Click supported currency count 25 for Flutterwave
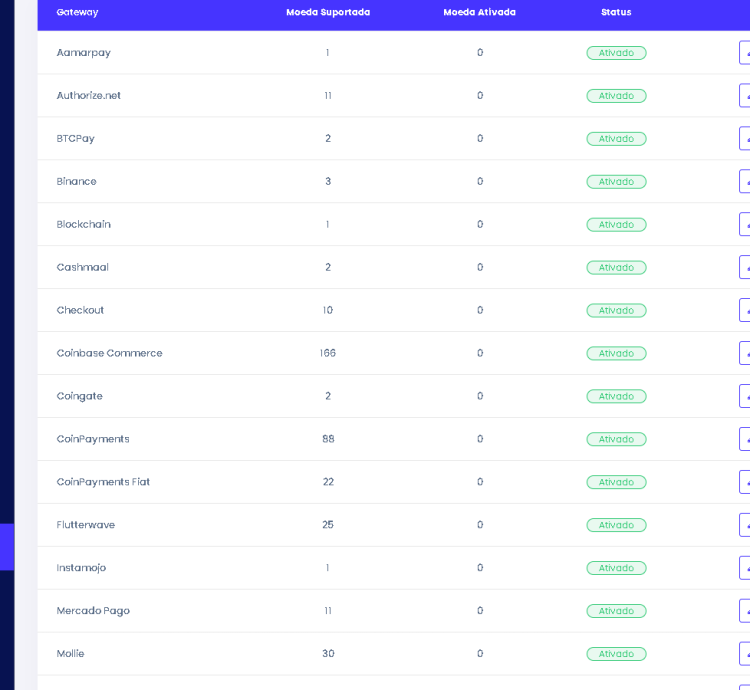Screen dimensions: 750x690 [328, 525]
